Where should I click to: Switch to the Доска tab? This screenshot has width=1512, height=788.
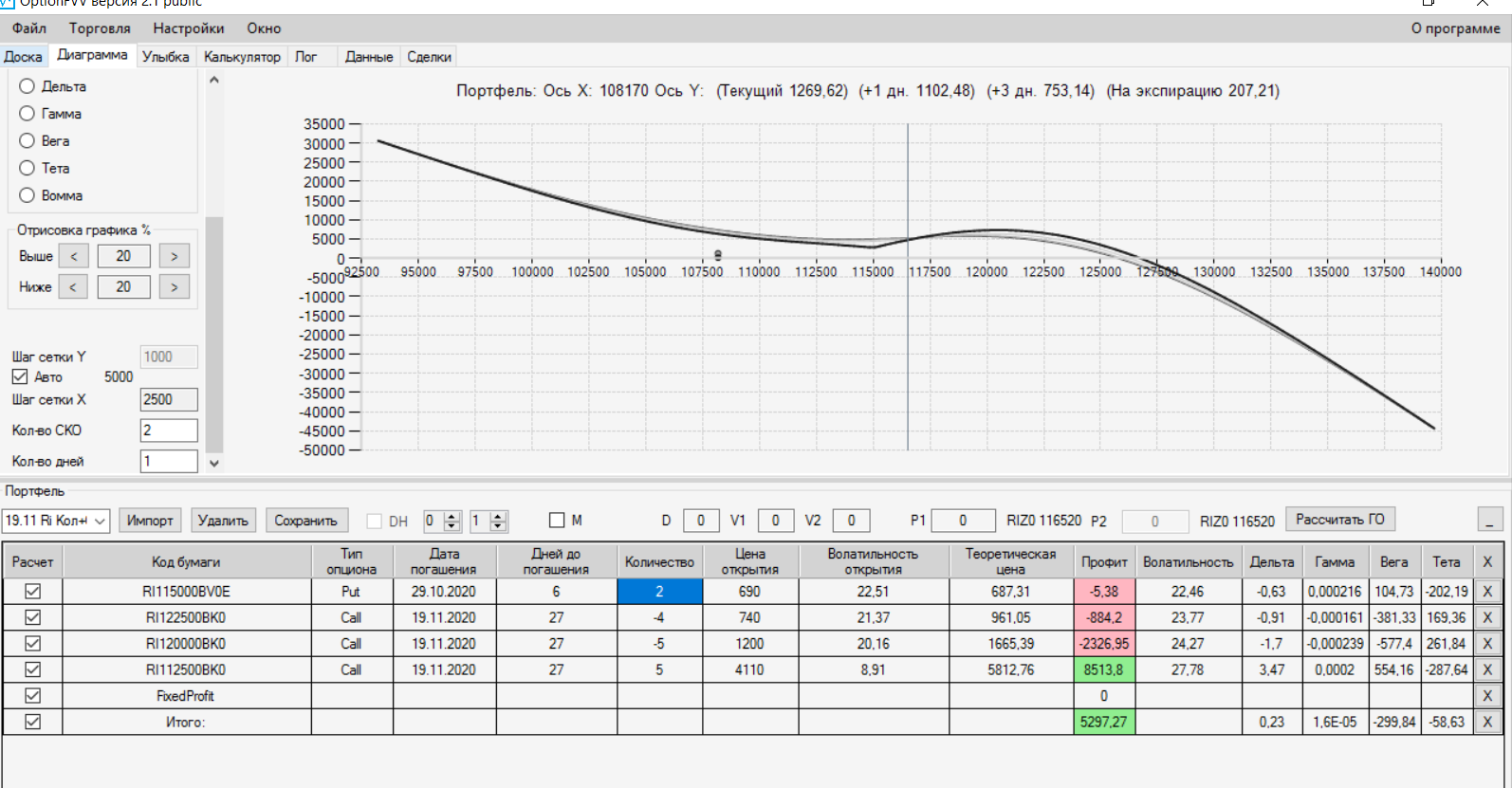[x=23, y=57]
